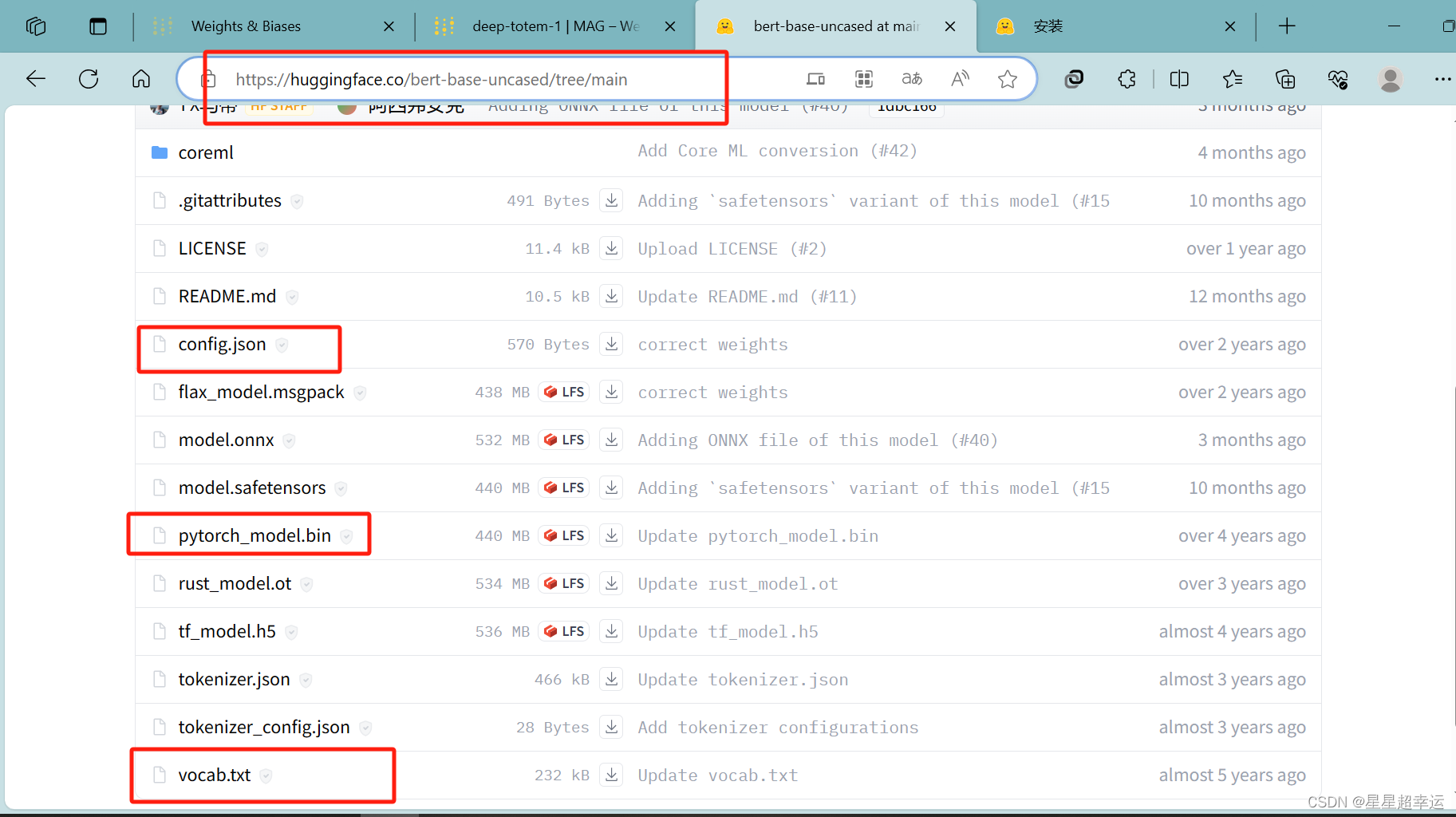View site information lock icon
Image resolution: width=1456 pixels, height=817 pixels.
pyautogui.click(x=208, y=79)
